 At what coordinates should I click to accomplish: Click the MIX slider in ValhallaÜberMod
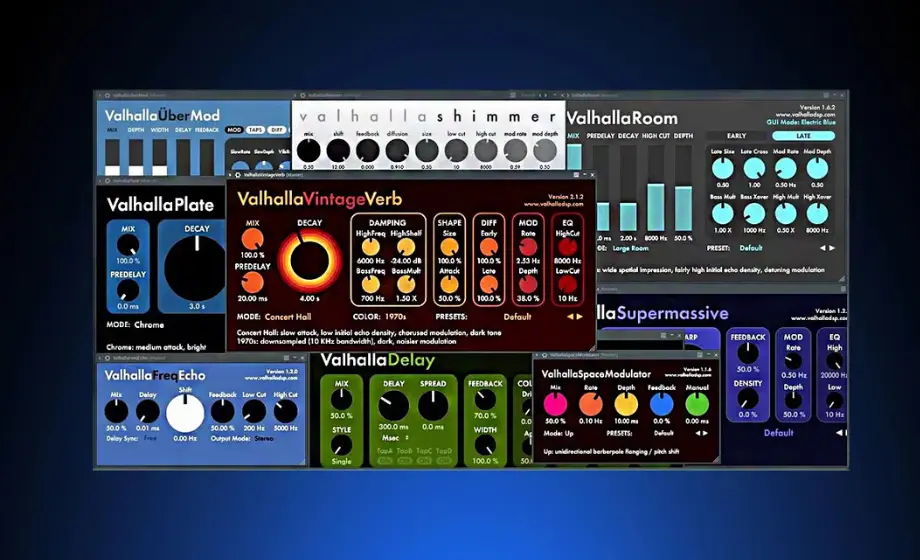click(113, 157)
